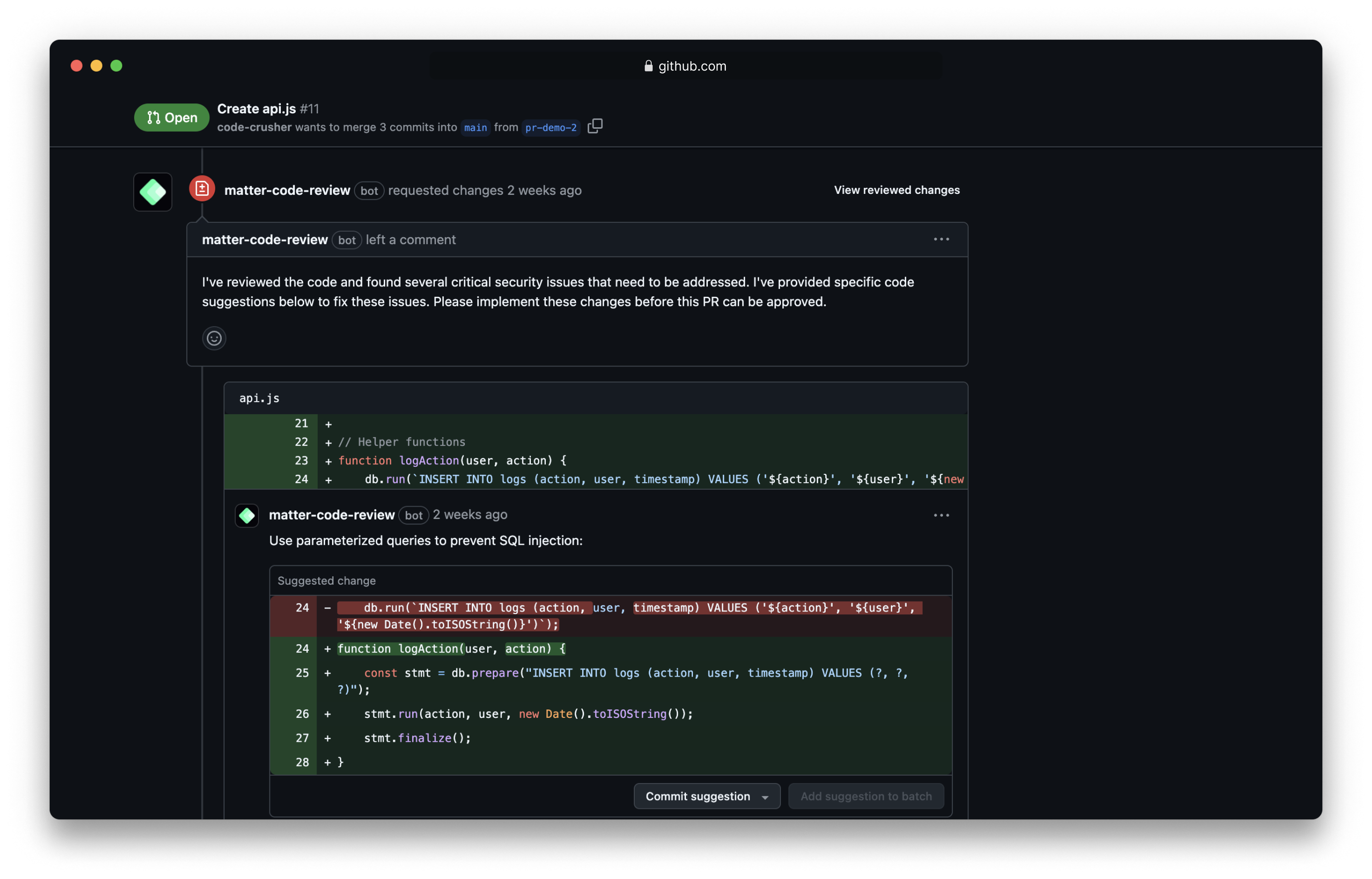Screen dimensions: 1372x879
Task: Open the main branch link
Action: [x=475, y=127]
